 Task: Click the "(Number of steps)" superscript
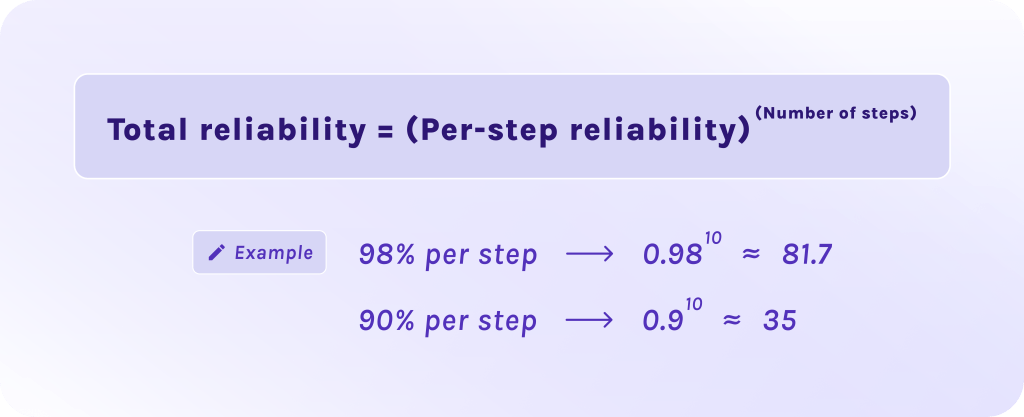pos(836,113)
